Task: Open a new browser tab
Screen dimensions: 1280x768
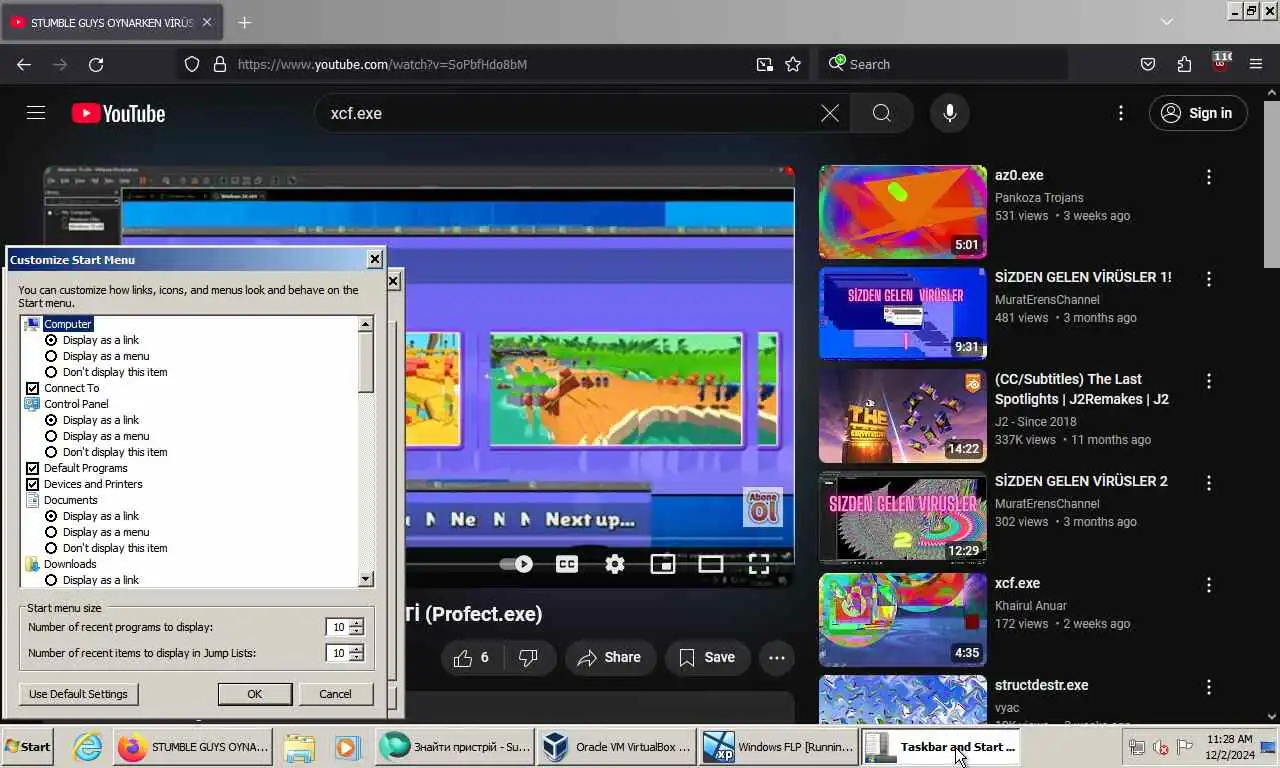Action: [245, 22]
